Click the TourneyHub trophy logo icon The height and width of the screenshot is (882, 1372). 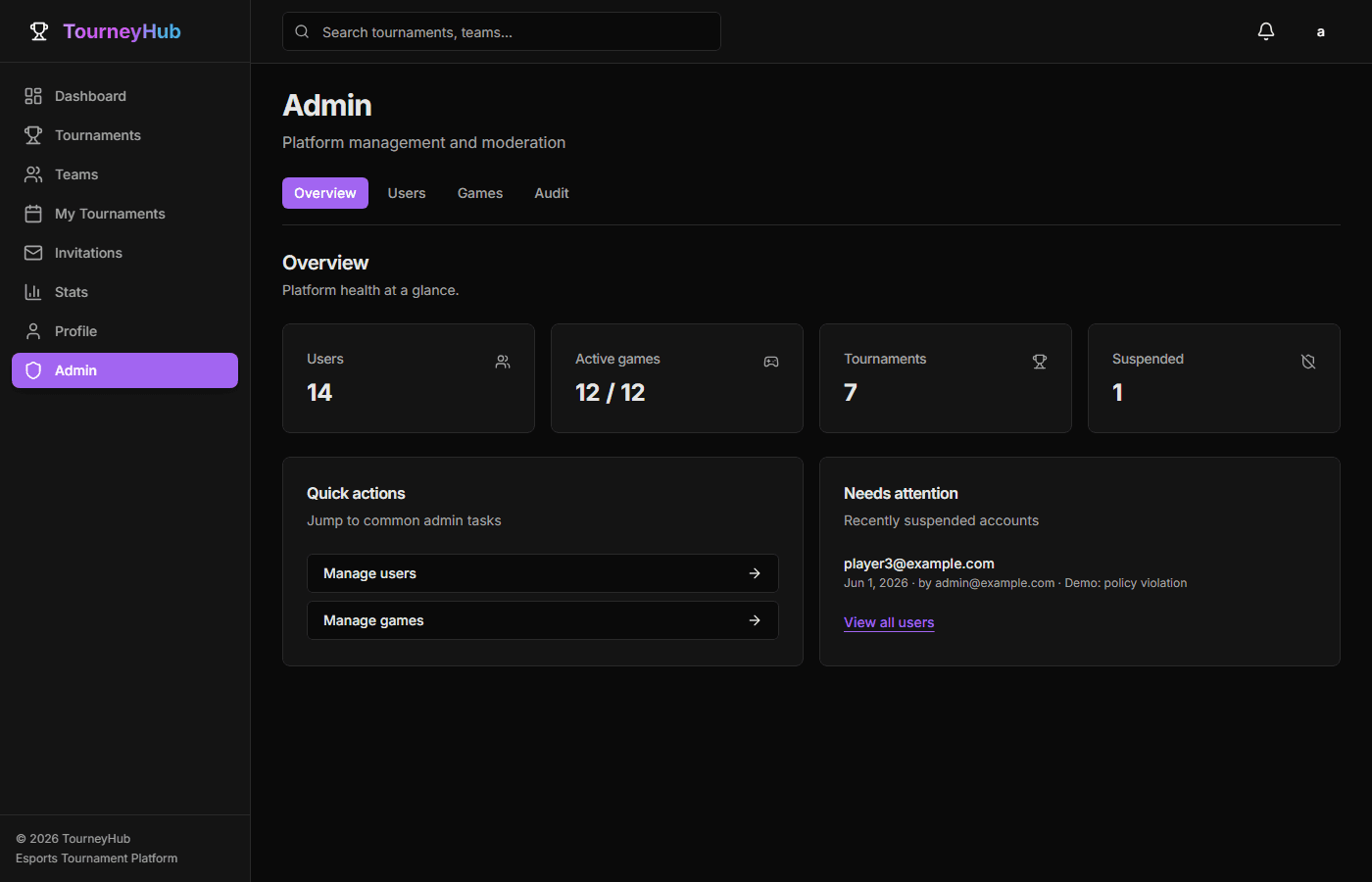coord(39,31)
